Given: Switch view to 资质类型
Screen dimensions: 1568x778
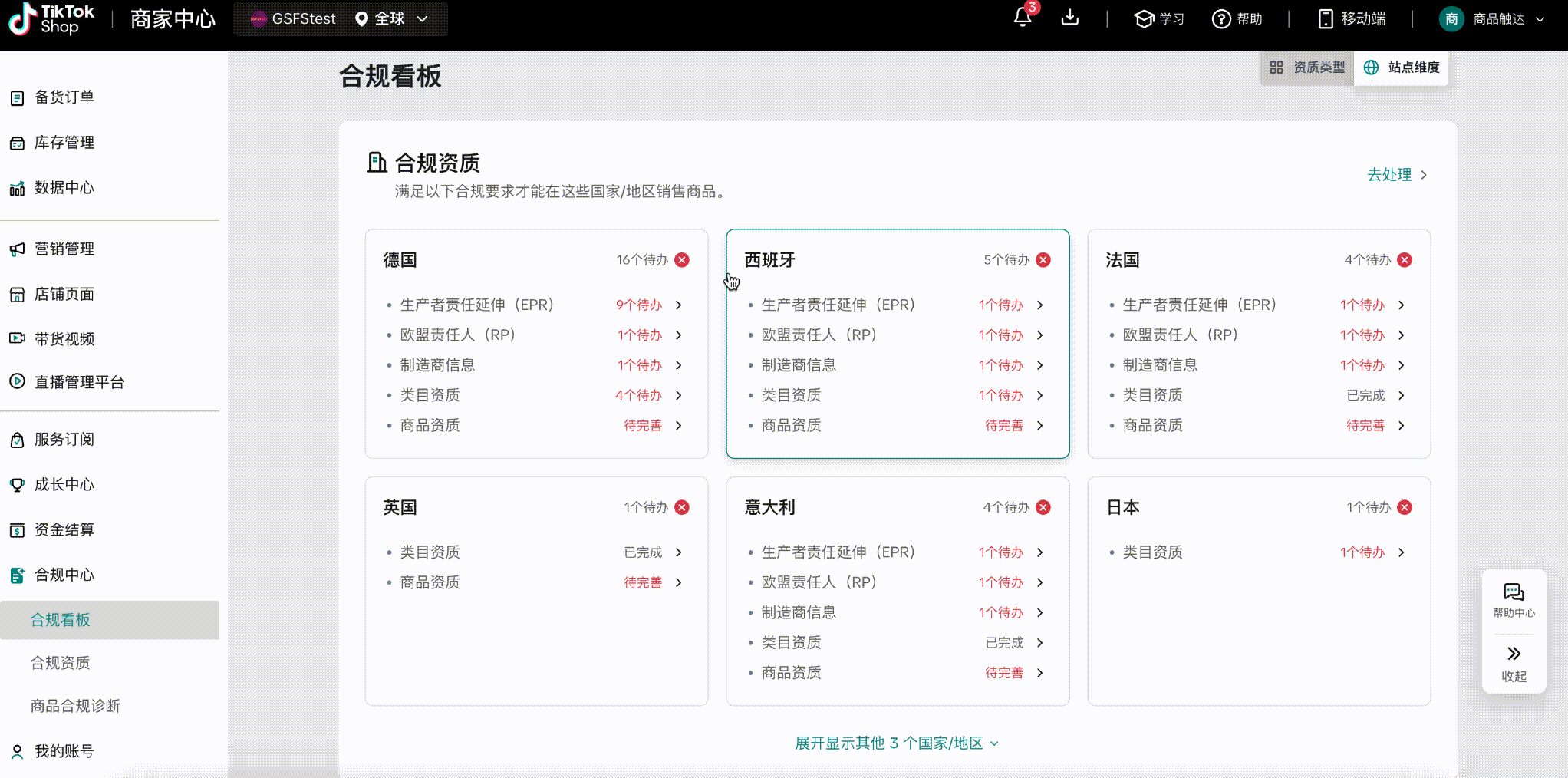Looking at the screenshot, I should click(1307, 68).
